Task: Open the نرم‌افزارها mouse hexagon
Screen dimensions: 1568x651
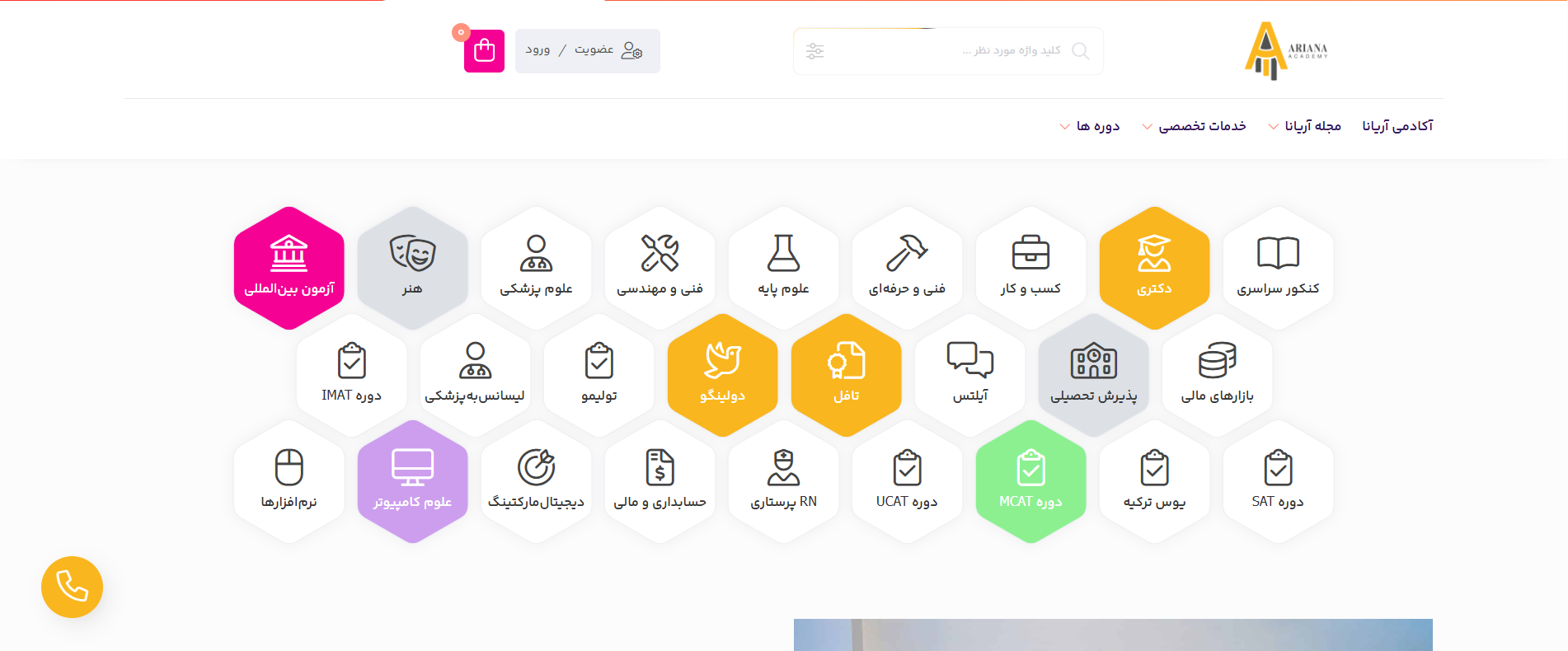Action: pyautogui.click(x=289, y=481)
